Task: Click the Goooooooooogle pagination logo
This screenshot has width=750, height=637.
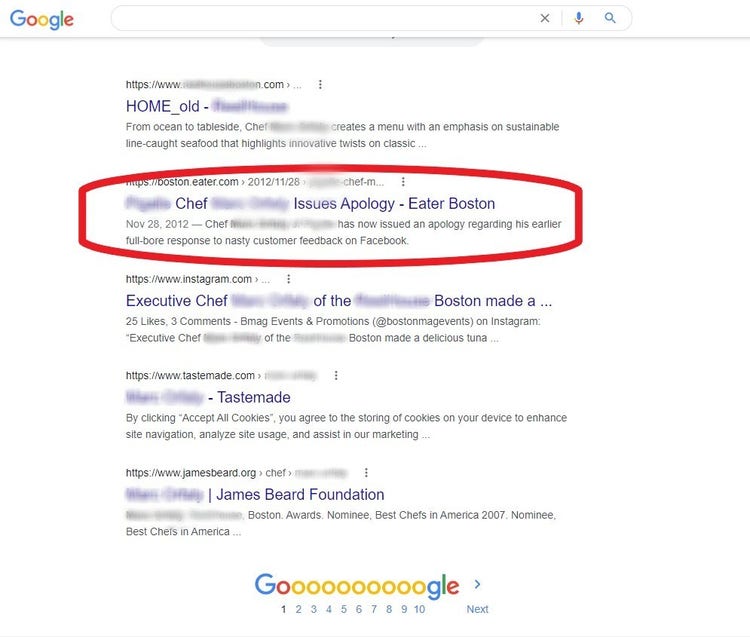Action: (357, 586)
